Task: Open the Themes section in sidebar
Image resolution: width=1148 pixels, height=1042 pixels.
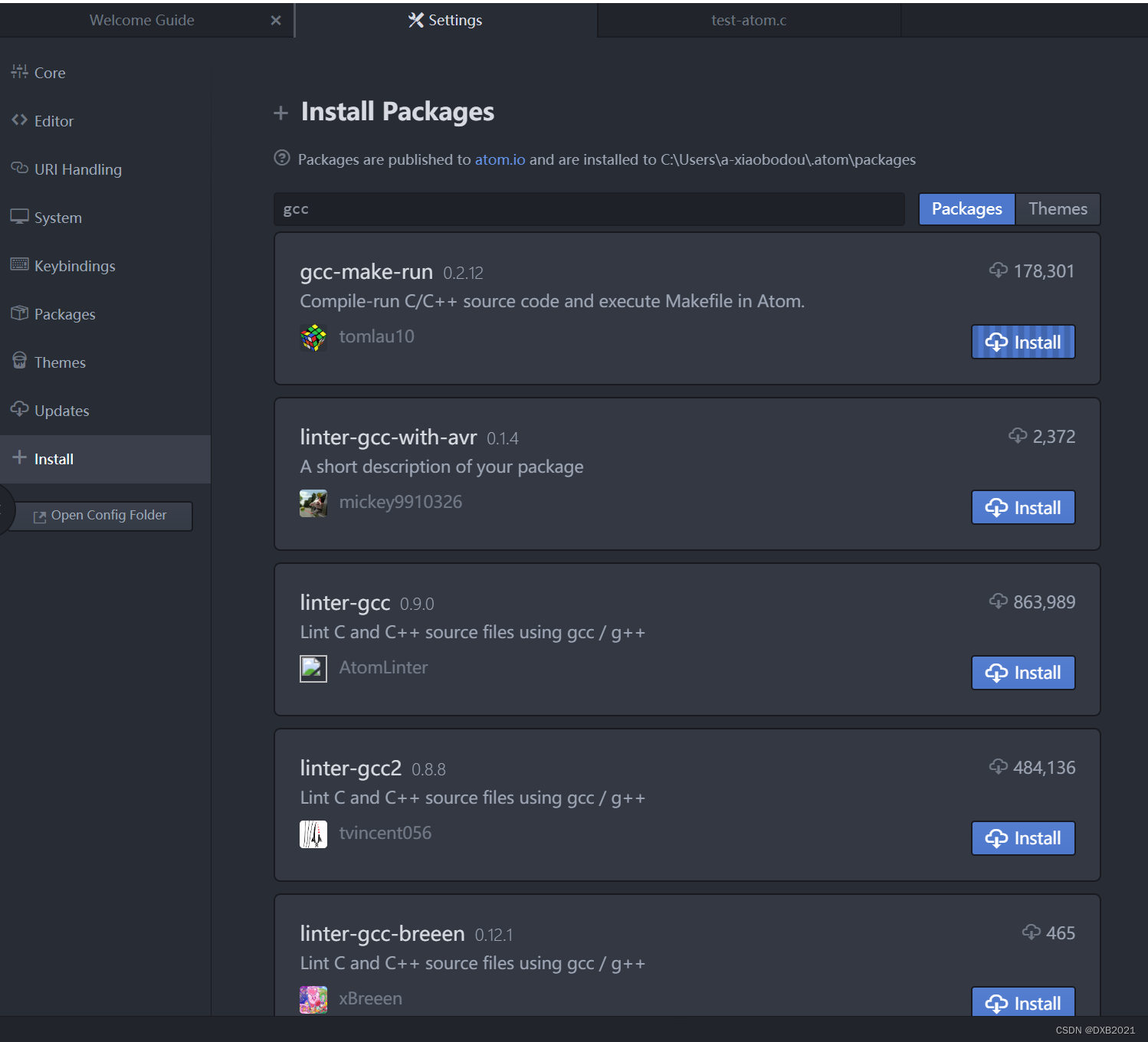Action: pyautogui.click(x=105, y=362)
